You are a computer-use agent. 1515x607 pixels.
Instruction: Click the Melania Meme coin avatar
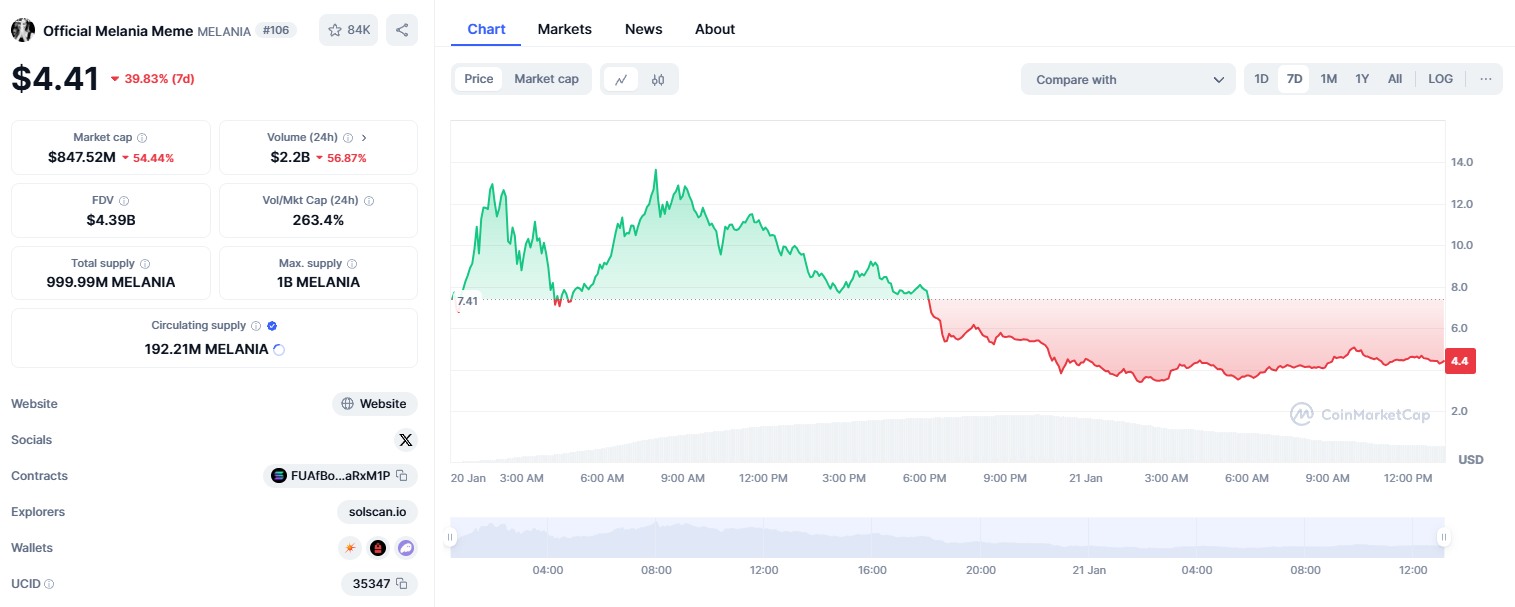click(22, 30)
